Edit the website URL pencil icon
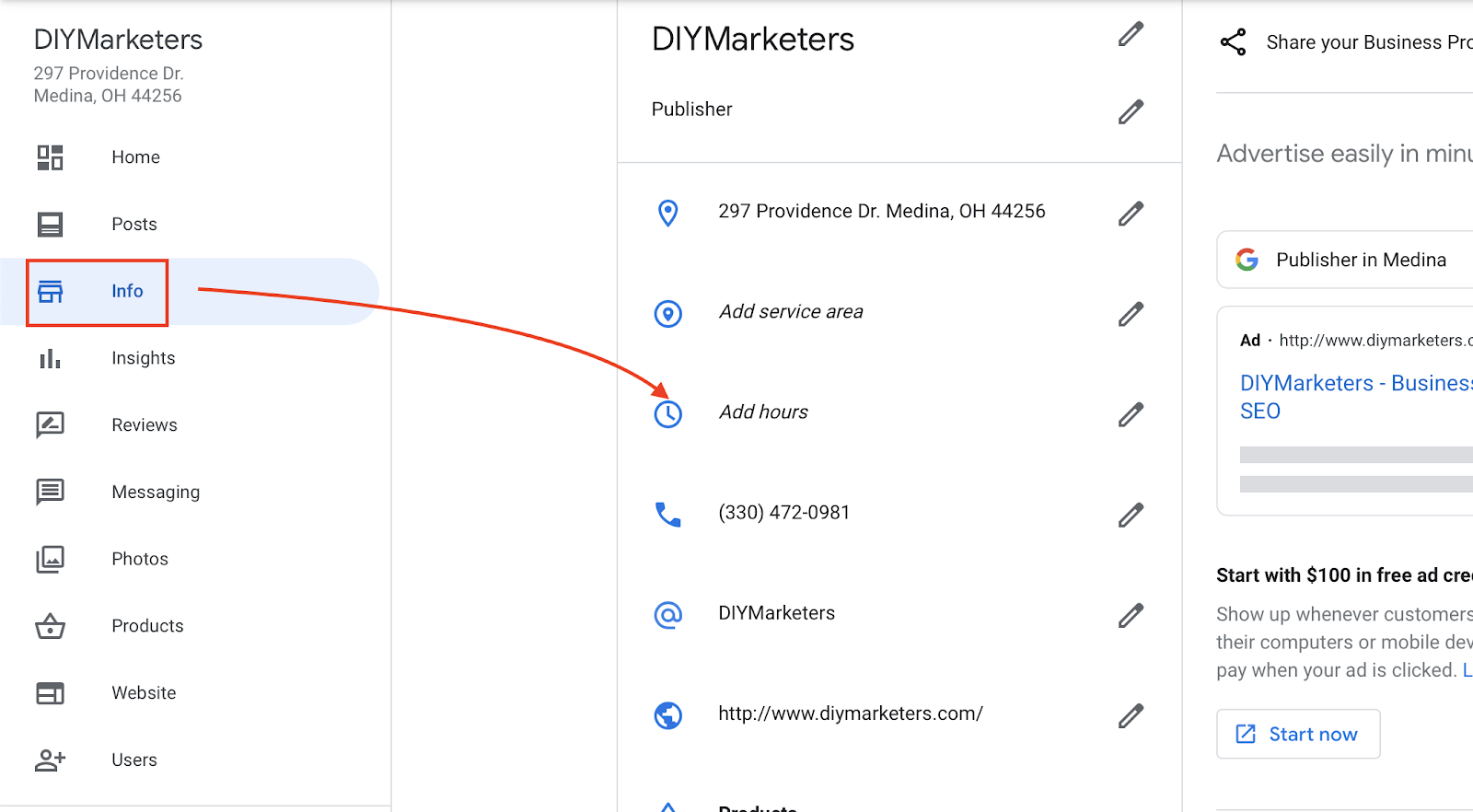This screenshot has width=1473, height=812. pyautogui.click(x=1131, y=715)
